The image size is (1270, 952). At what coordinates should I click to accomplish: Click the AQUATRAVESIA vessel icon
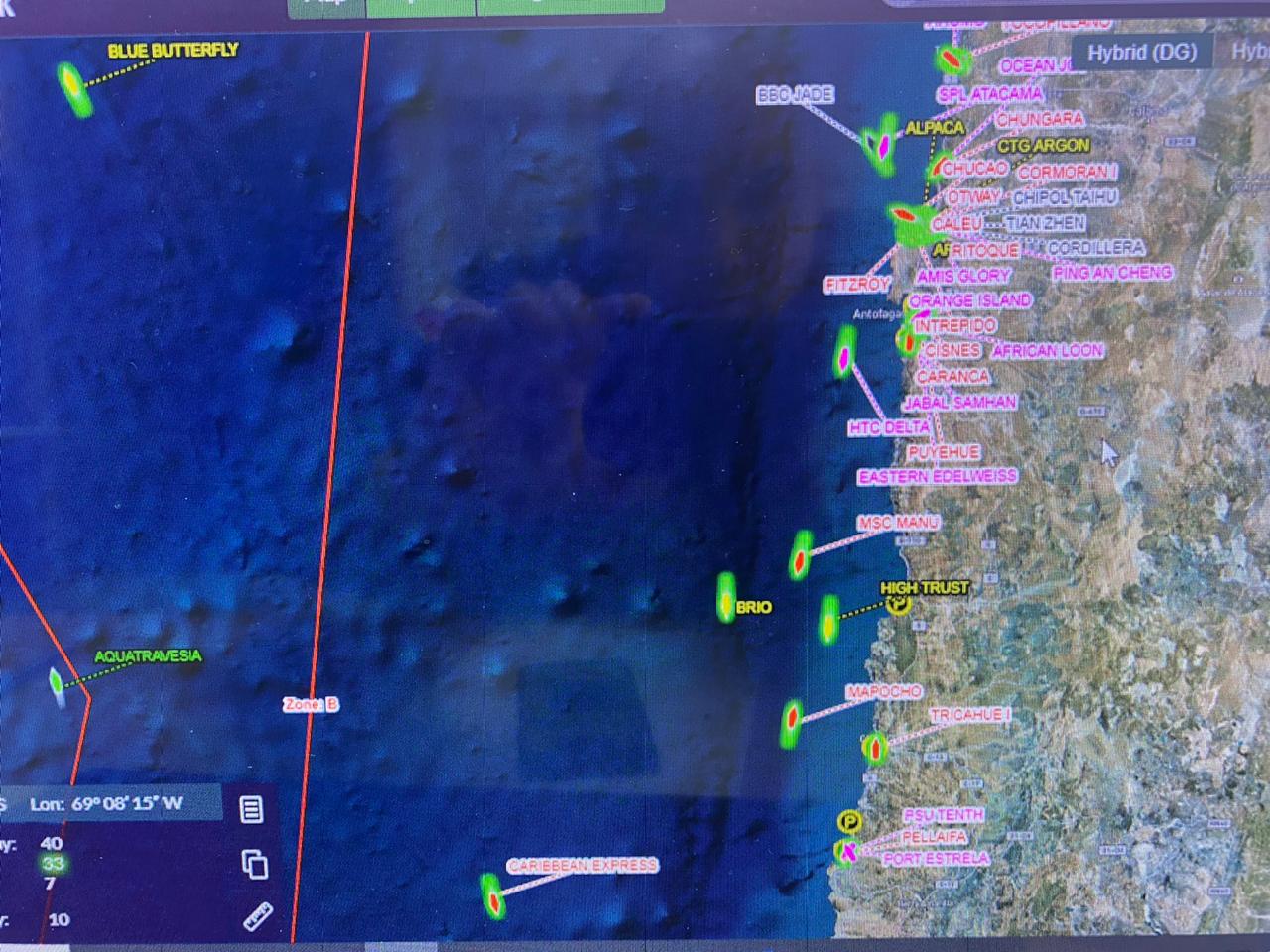point(58,684)
